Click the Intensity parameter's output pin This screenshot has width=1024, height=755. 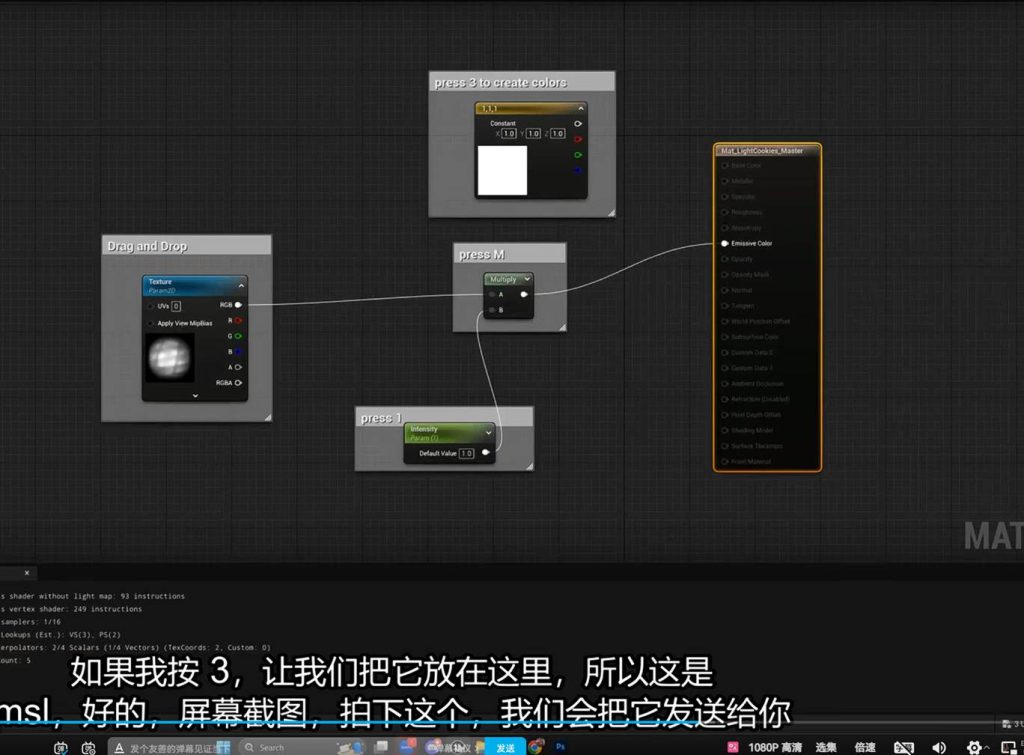[485, 453]
